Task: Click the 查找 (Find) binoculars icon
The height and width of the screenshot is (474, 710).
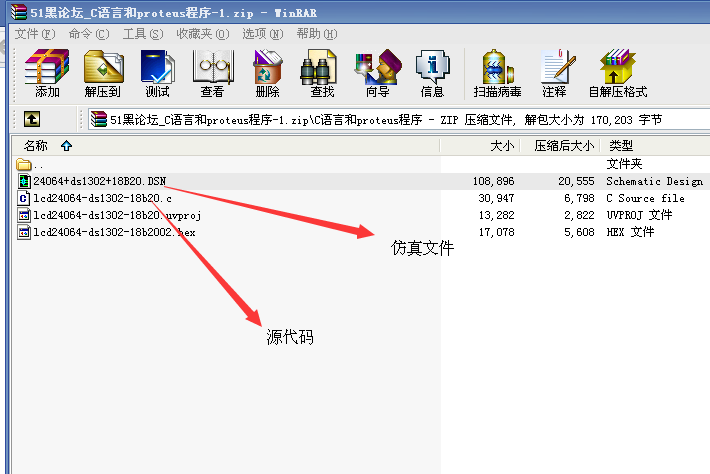Action: point(318,67)
